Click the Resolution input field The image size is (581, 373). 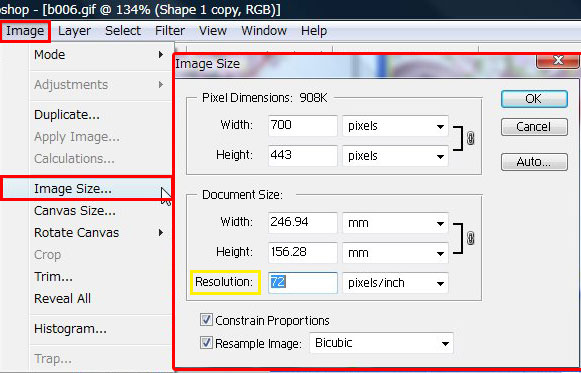(x=303, y=283)
